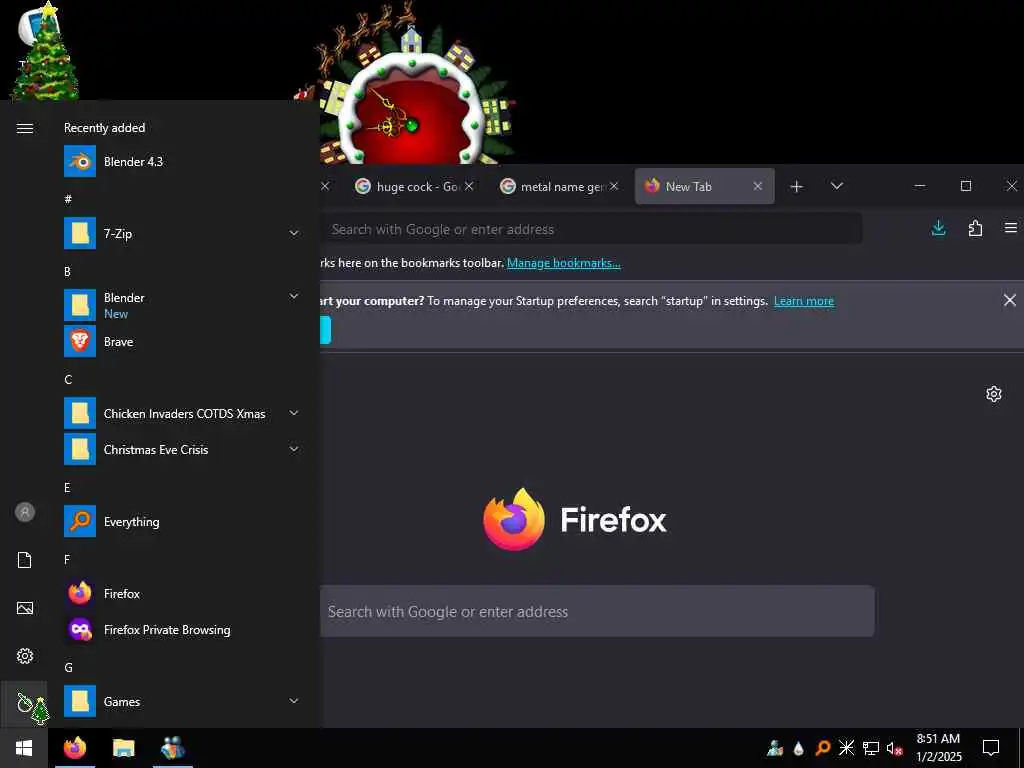Click the Power icon with Christmas tree

(x=25, y=704)
